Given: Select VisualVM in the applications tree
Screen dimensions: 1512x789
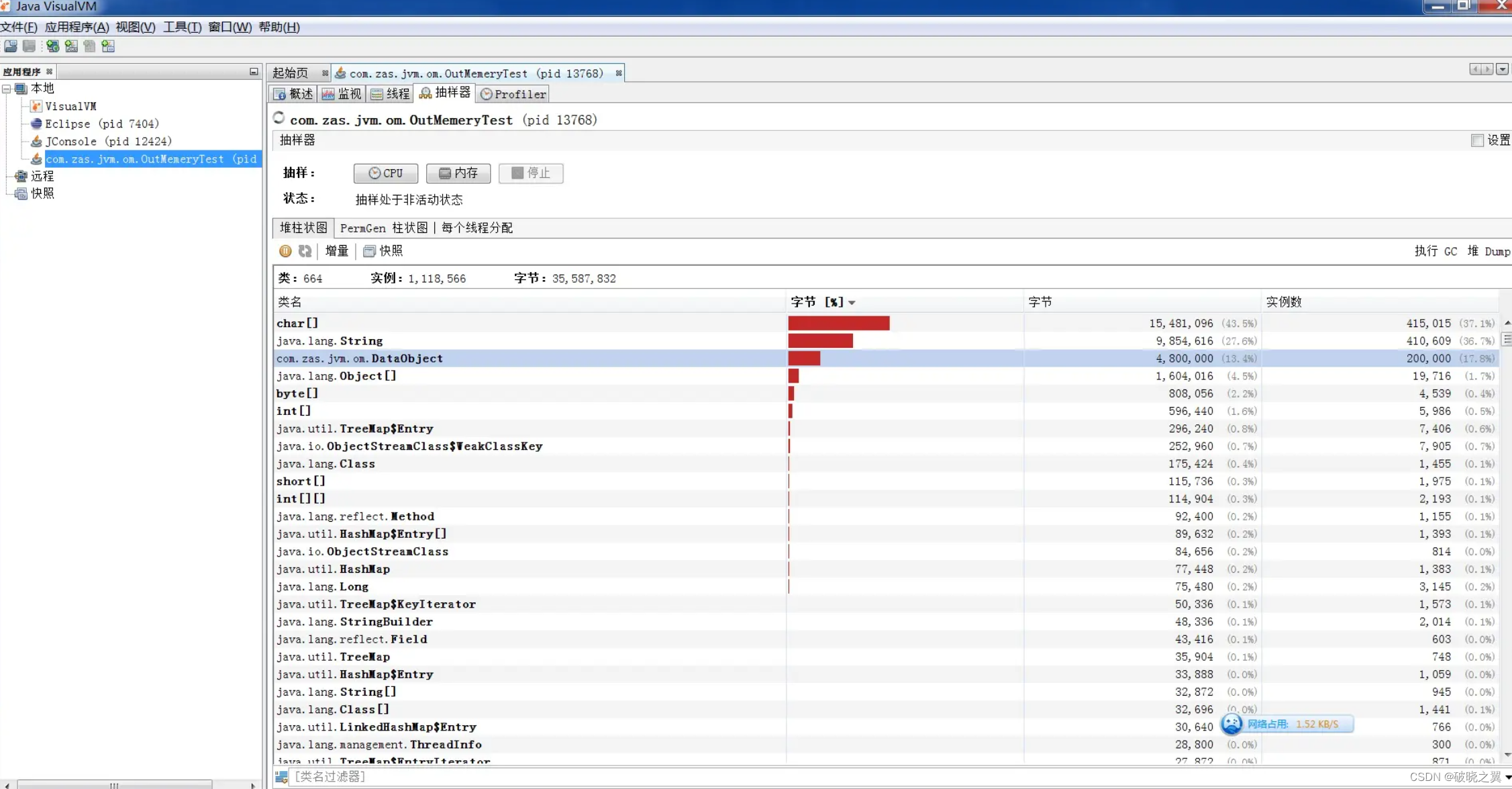Looking at the screenshot, I should tap(70, 106).
